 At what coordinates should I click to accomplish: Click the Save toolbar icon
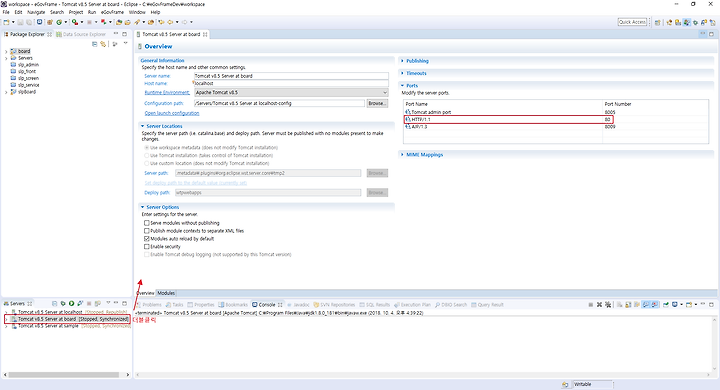[x=21, y=22]
